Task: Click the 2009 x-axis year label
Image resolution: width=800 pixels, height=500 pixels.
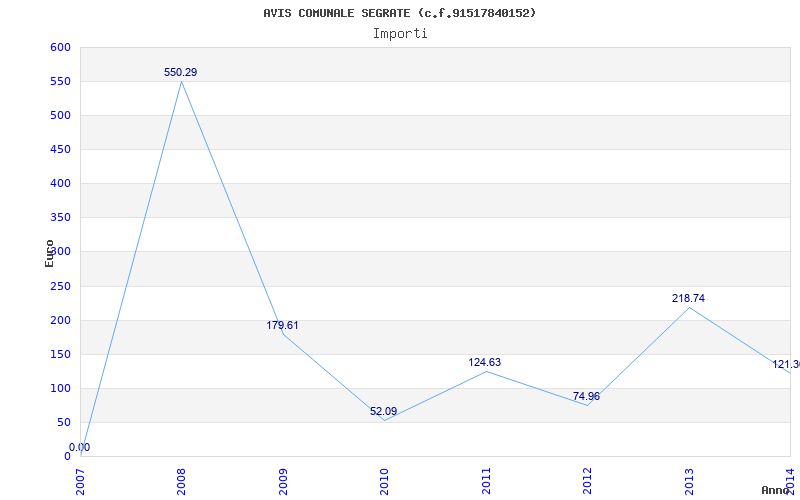Action: tap(283, 482)
